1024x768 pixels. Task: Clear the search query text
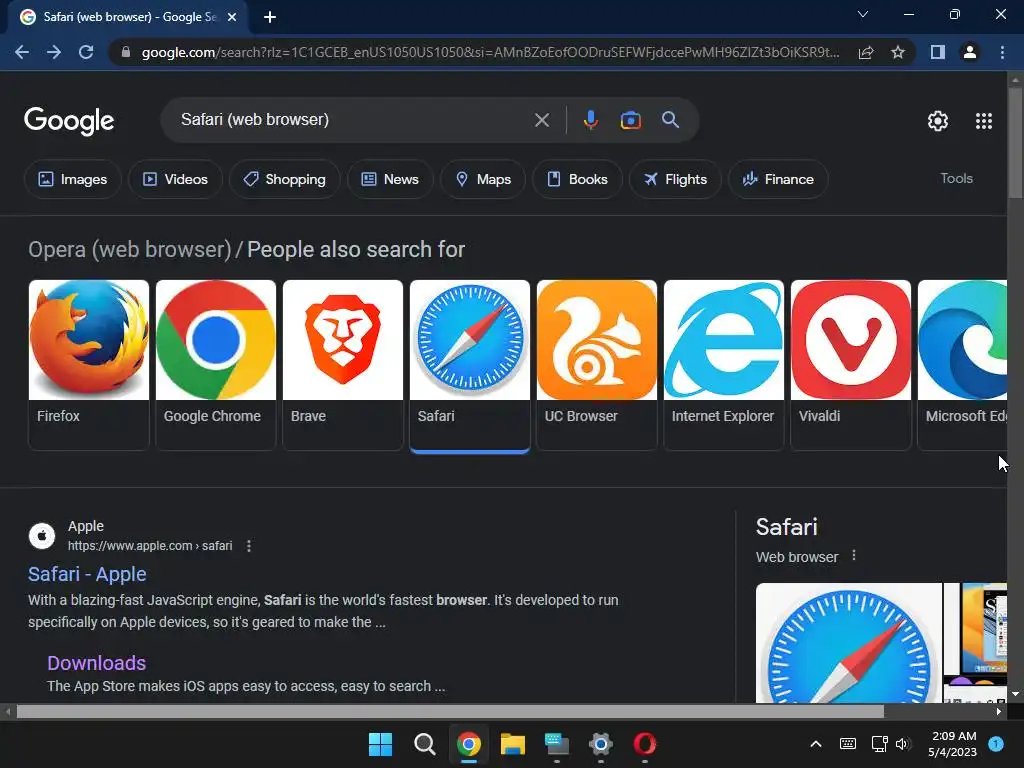point(541,120)
